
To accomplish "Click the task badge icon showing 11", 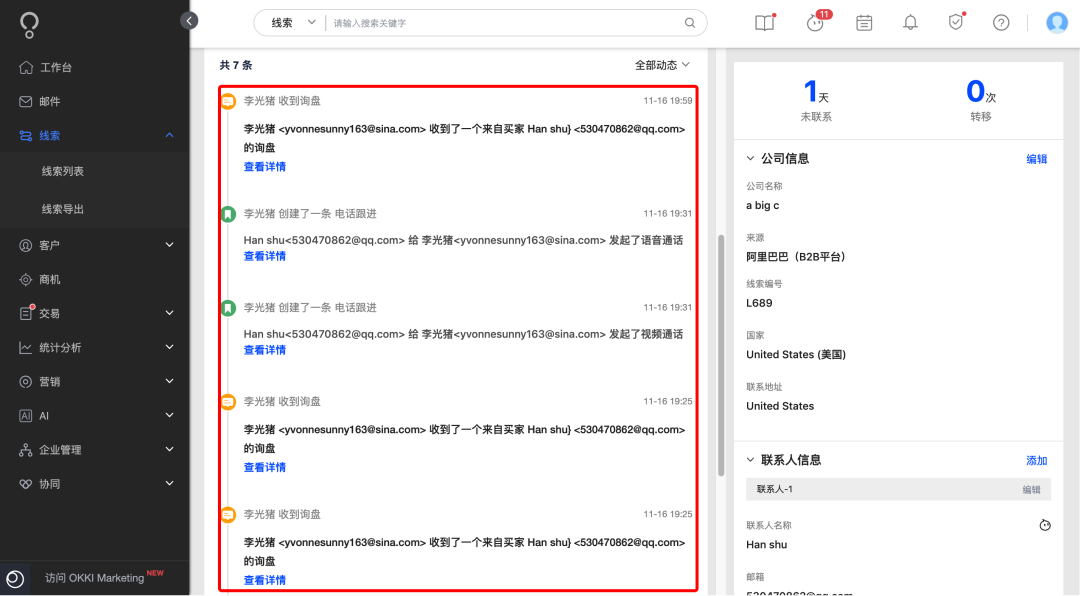I will (816, 22).
